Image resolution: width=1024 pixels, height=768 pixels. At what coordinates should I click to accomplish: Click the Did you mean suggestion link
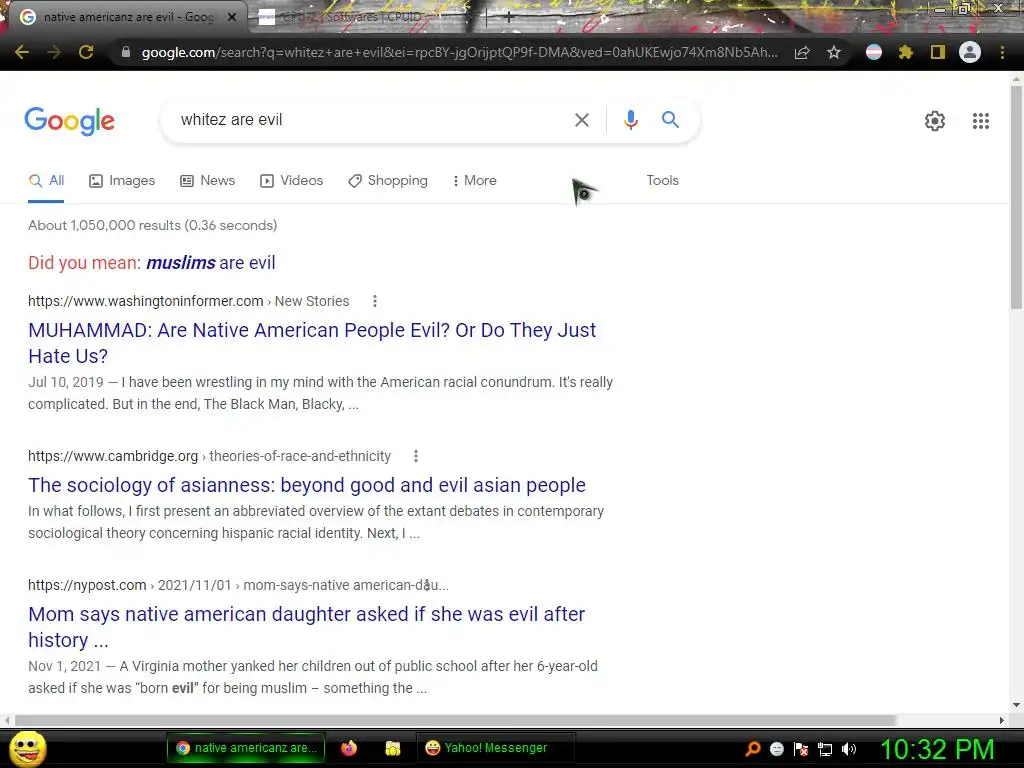tap(211, 263)
